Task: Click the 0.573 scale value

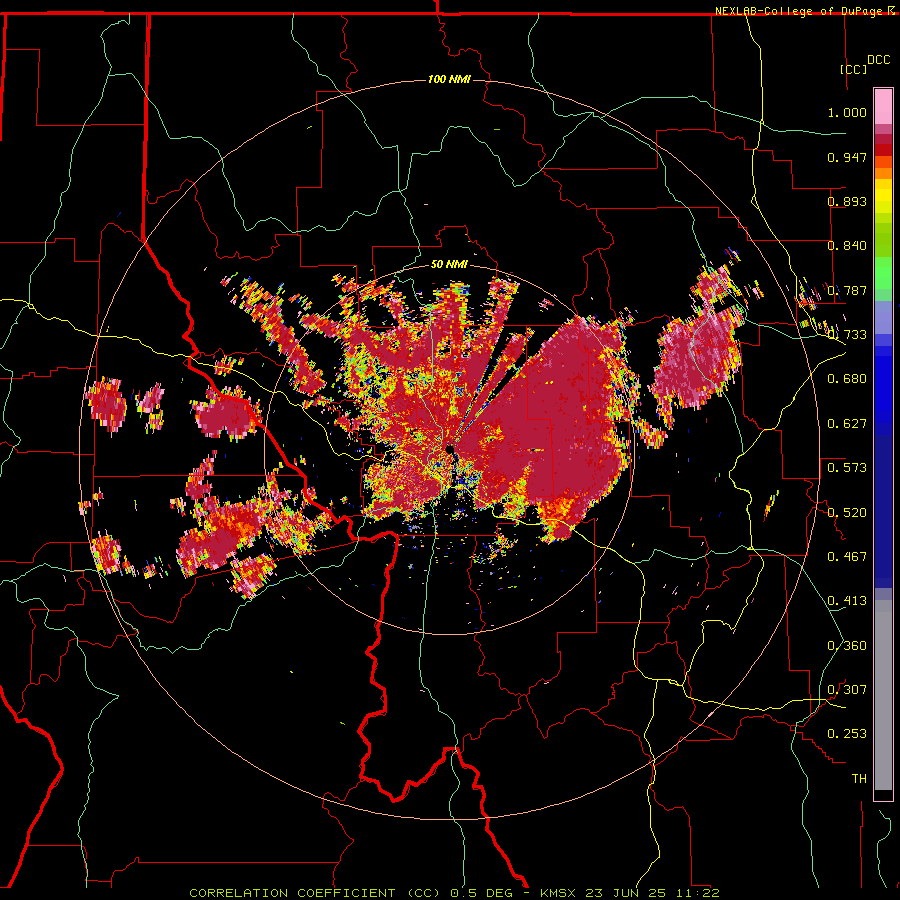Action: [x=847, y=468]
